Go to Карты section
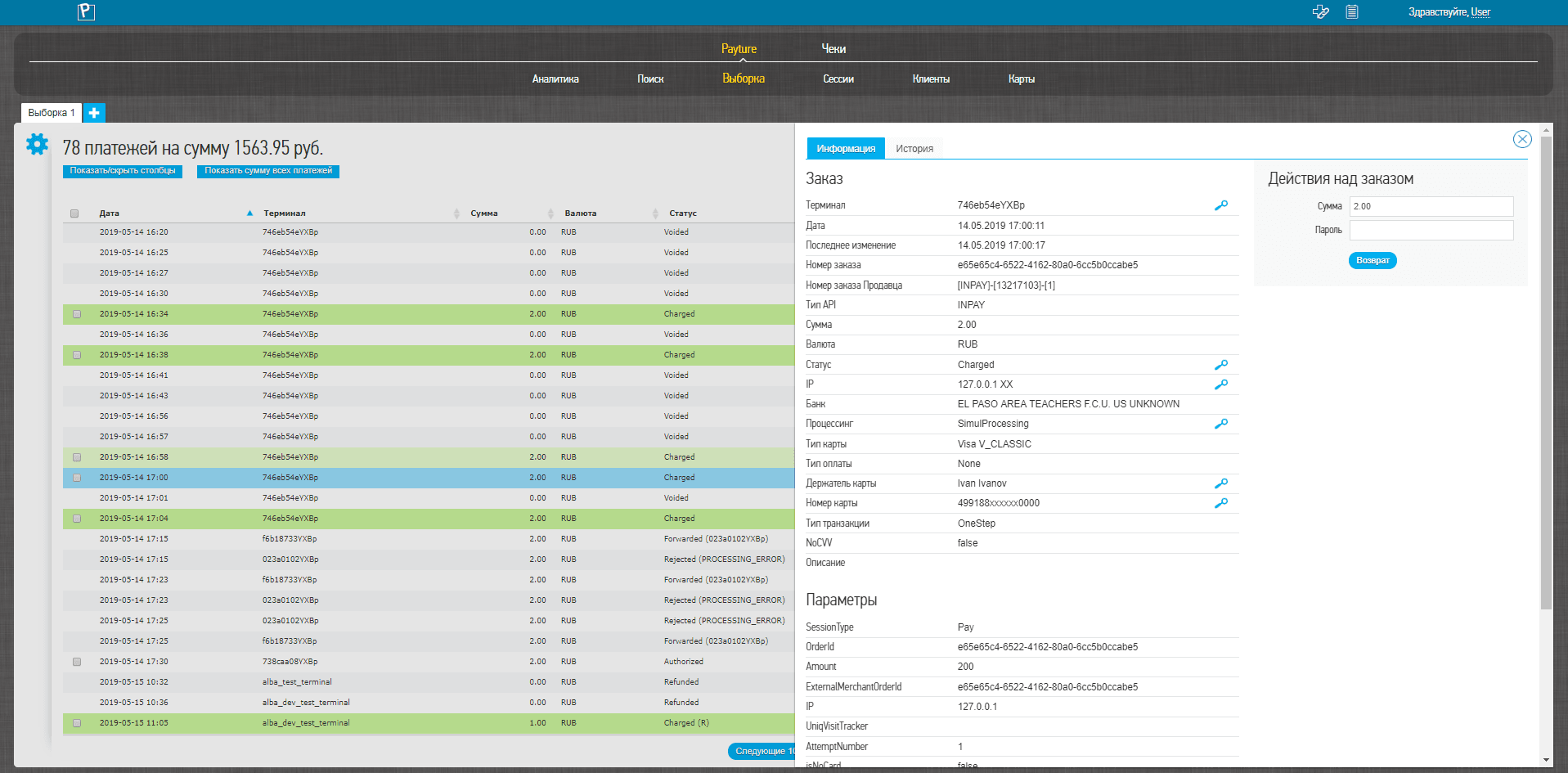Screen dimensions: 1568x773 coord(1022,79)
